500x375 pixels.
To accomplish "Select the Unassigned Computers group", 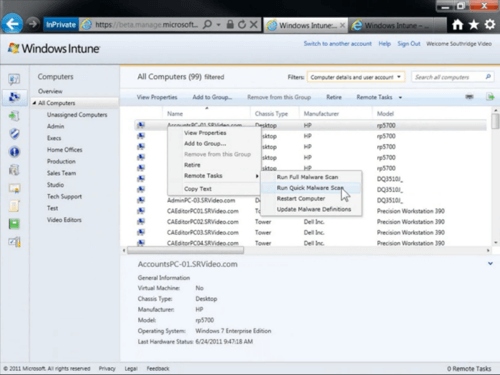I will 77,115.
